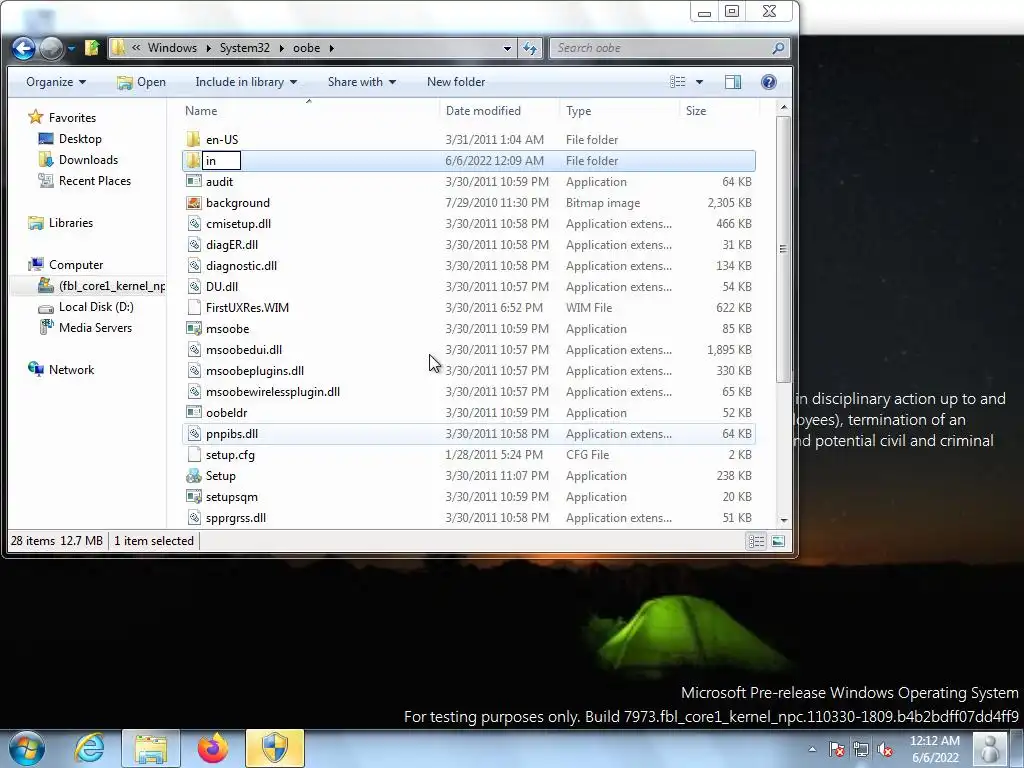Select DU.dll file icon

(193, 286)
